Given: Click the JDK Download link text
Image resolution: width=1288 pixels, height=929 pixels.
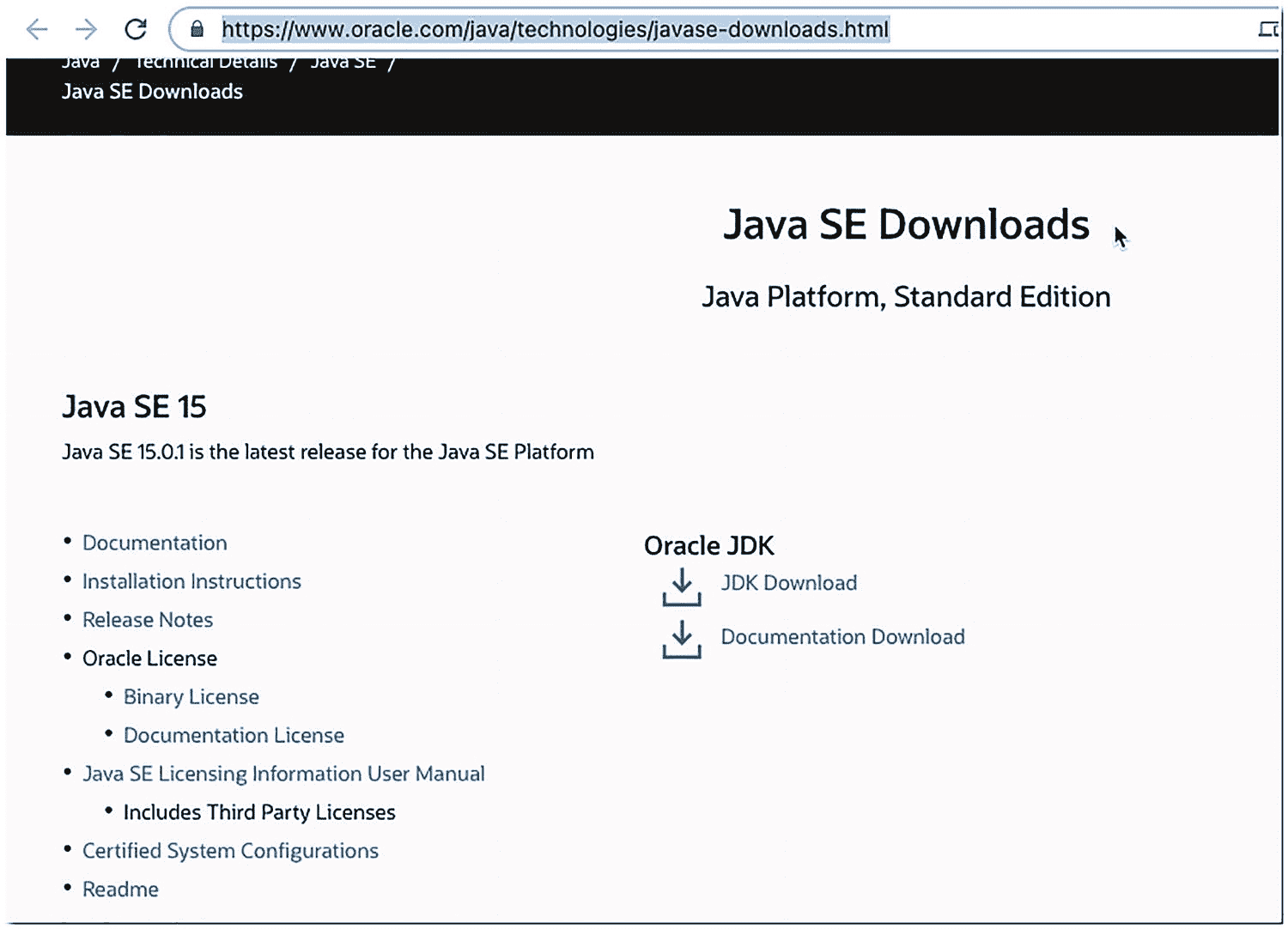Looking at the screenshot, I should (789, 583).
